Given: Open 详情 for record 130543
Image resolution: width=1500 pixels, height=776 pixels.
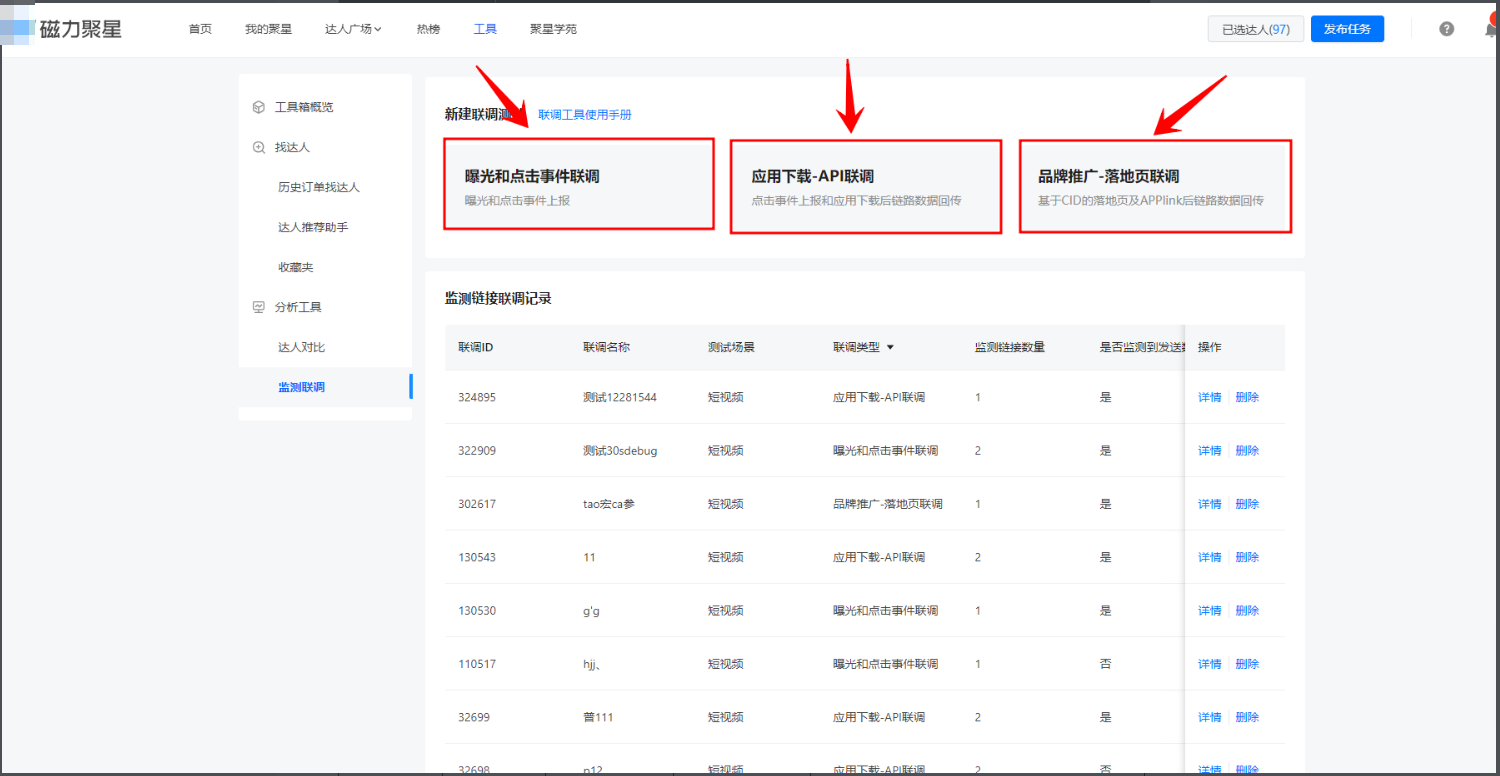Looking at the screenshot, I should pyautogui.click(x=1210, y=557).
